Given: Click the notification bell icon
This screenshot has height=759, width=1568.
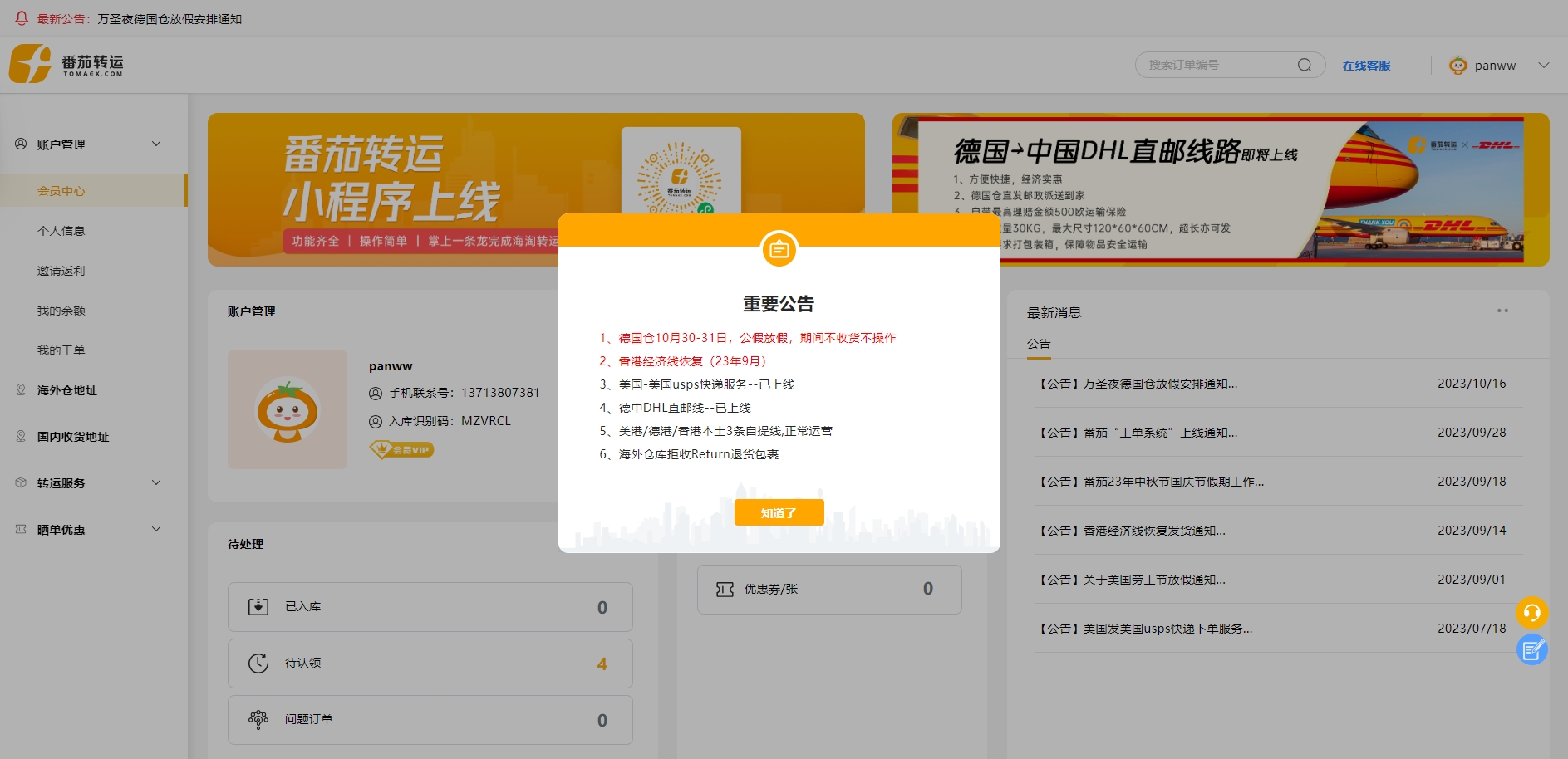Looking at the screenshot, I should tap(22, 18).
